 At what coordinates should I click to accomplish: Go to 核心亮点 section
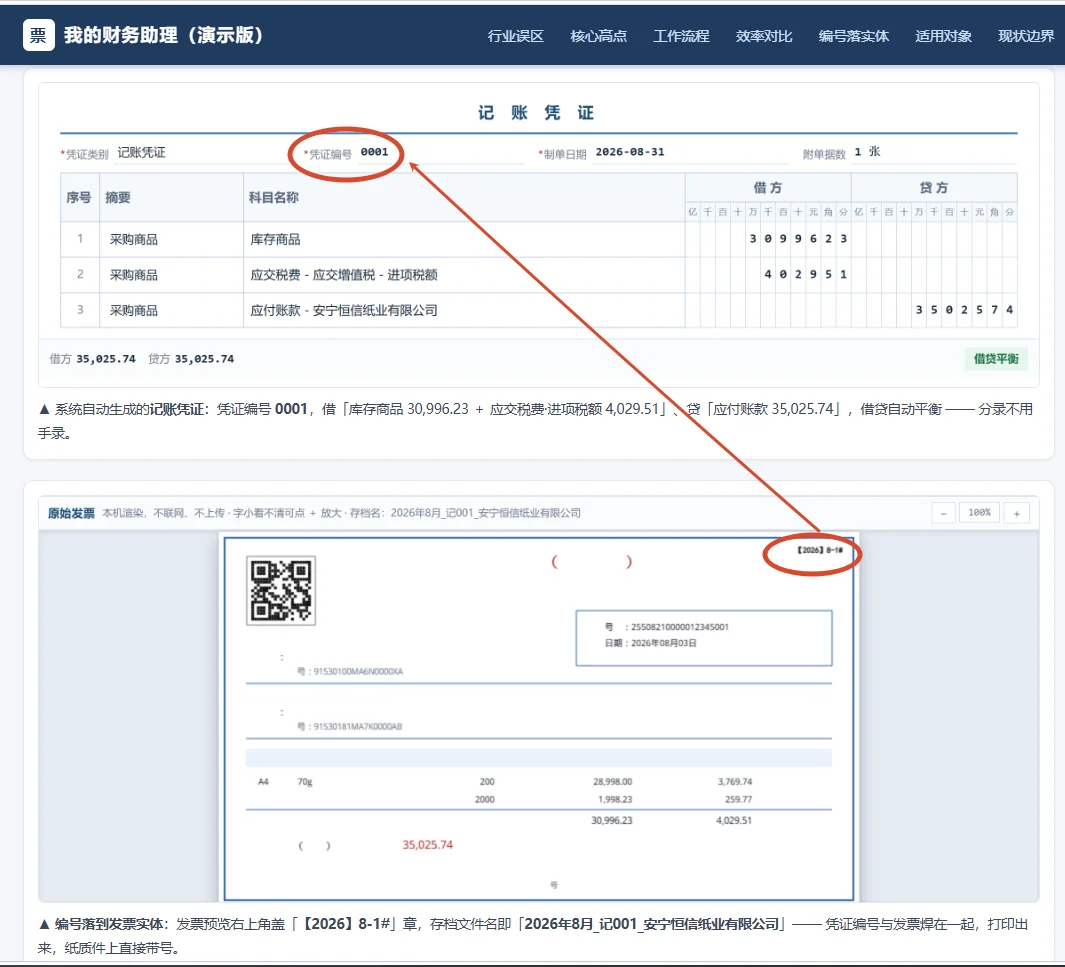point(598,36)
